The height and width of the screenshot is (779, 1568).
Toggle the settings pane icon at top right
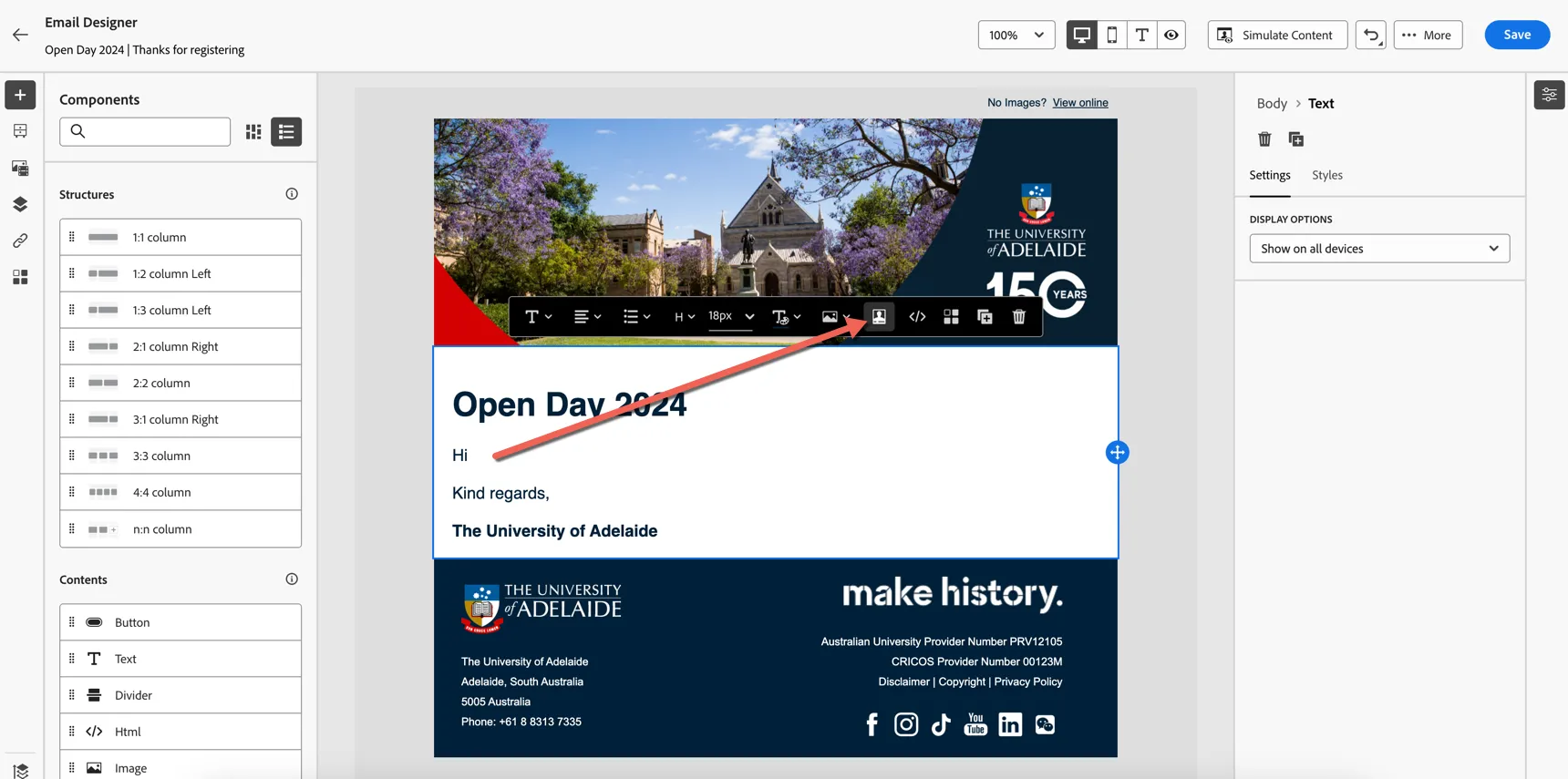1549,95
